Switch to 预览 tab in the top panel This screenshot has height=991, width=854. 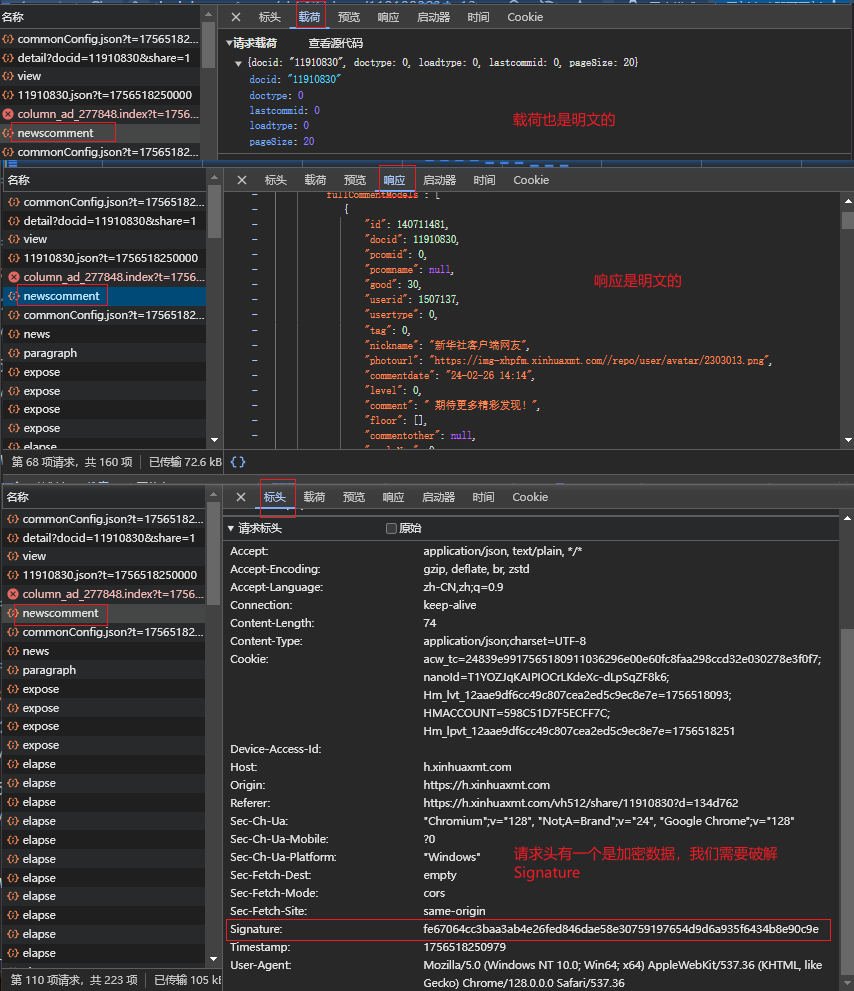tap(349, 17)
